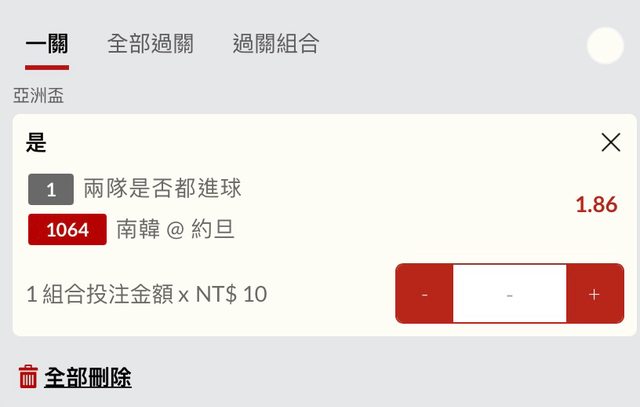Image resolution: width=640 pixels, height=407 pixels.
Task: Decrease the bet amount with the minus button
Action: pos(425,294)
